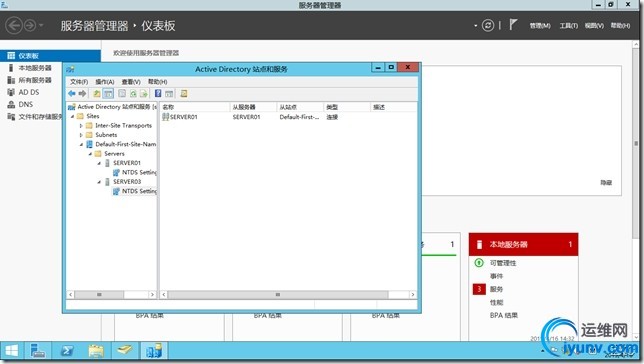The width and height of the screenshot is (644, 364).
Task: Select NTDS Settings under SERVER03
Action: pyautogui.click(x=139, y=191)
